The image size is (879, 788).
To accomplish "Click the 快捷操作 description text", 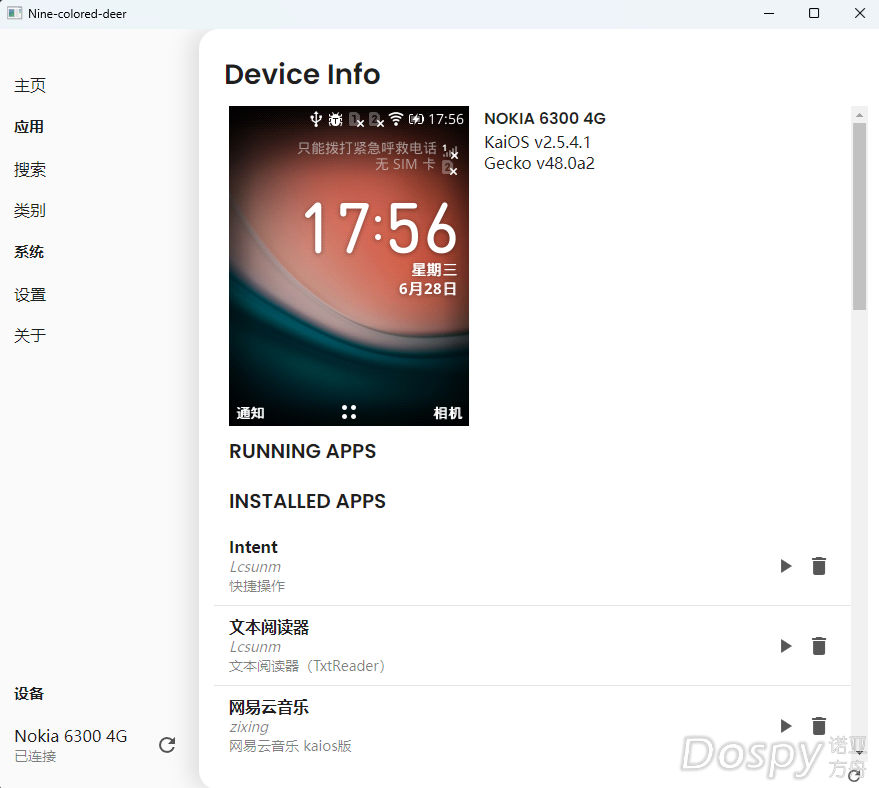I will tap(257, 586).
